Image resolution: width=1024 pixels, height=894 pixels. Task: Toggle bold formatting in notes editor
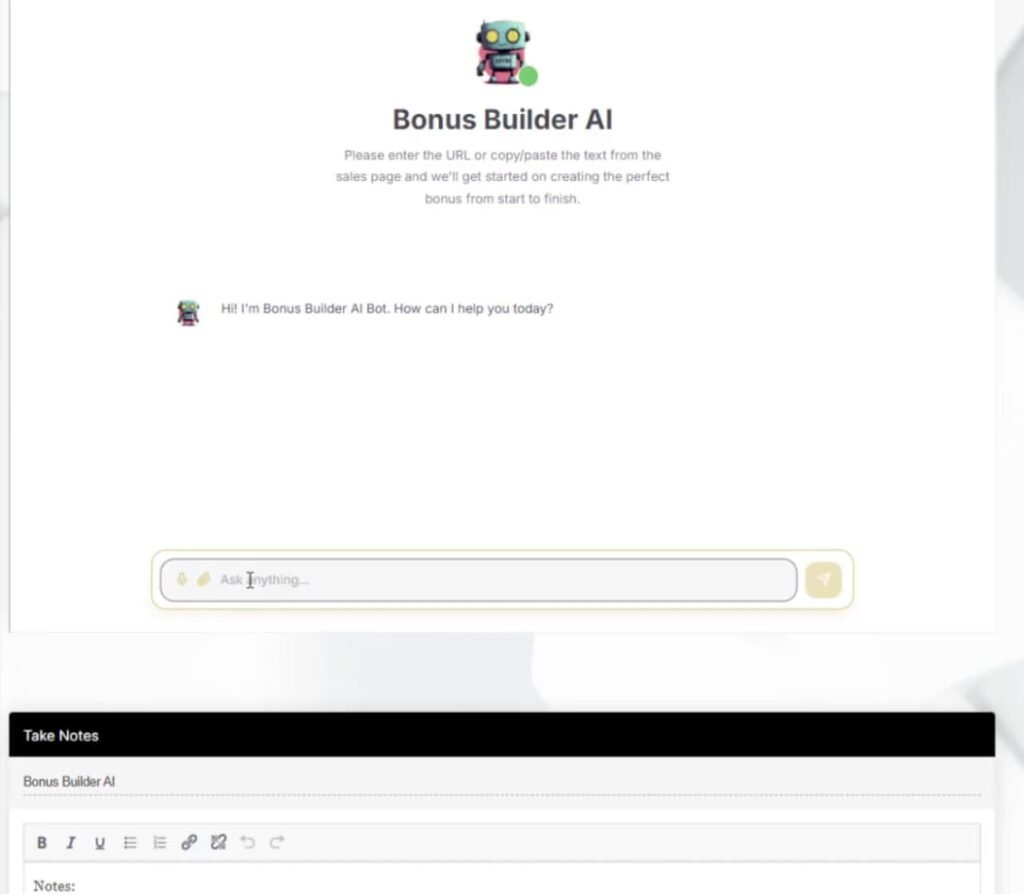(x=42, y=843)
